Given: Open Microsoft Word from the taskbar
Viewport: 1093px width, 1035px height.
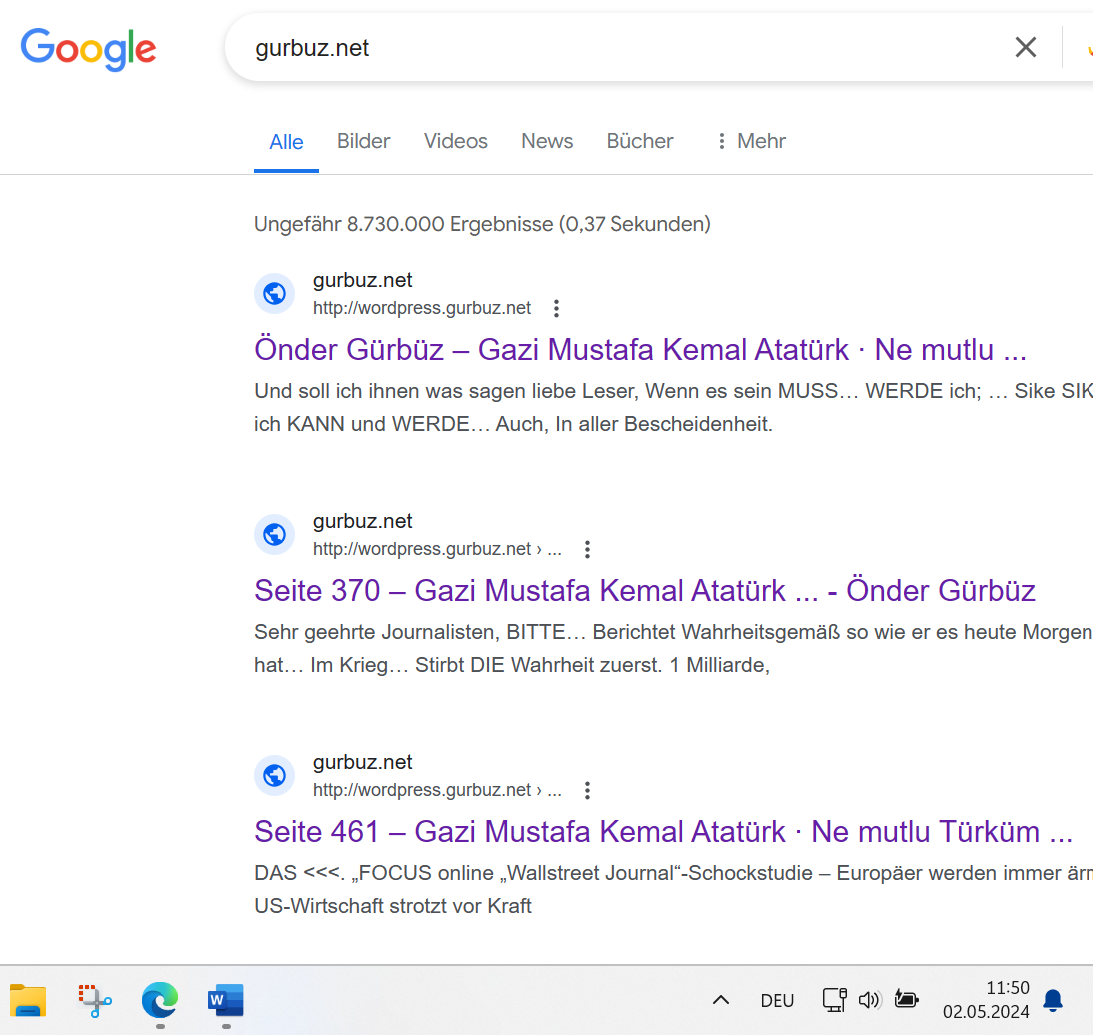Looking at the screenshot, I should tap(226, 1000).
